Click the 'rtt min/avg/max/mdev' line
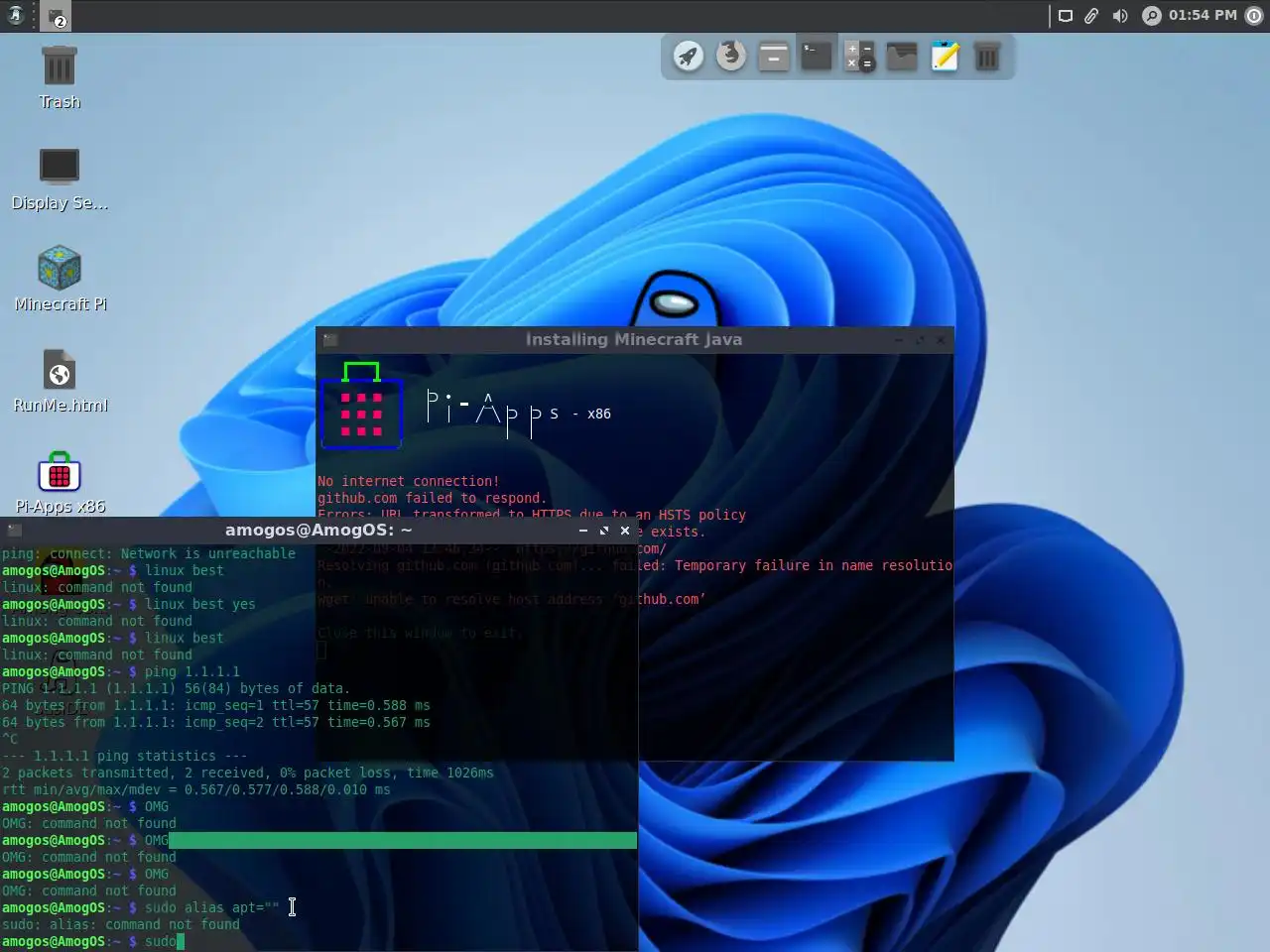This screenshot has height=952, width=1270. coord(195,789)
